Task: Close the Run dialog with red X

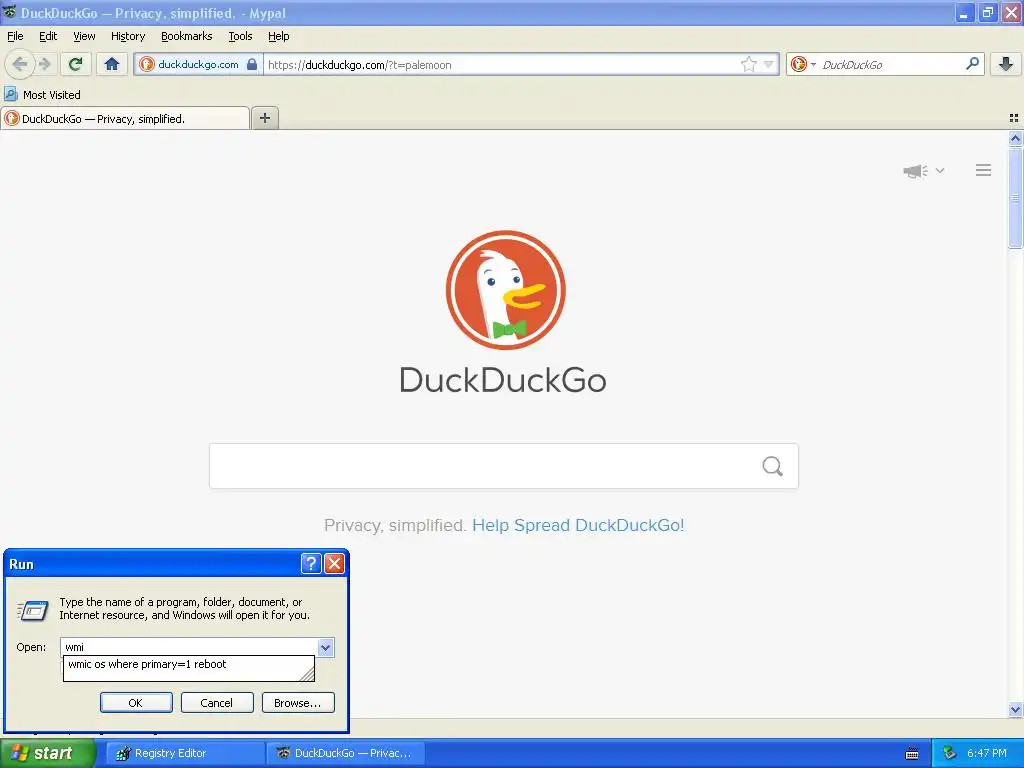Action: pyautogui.click(x=334, y=563)
